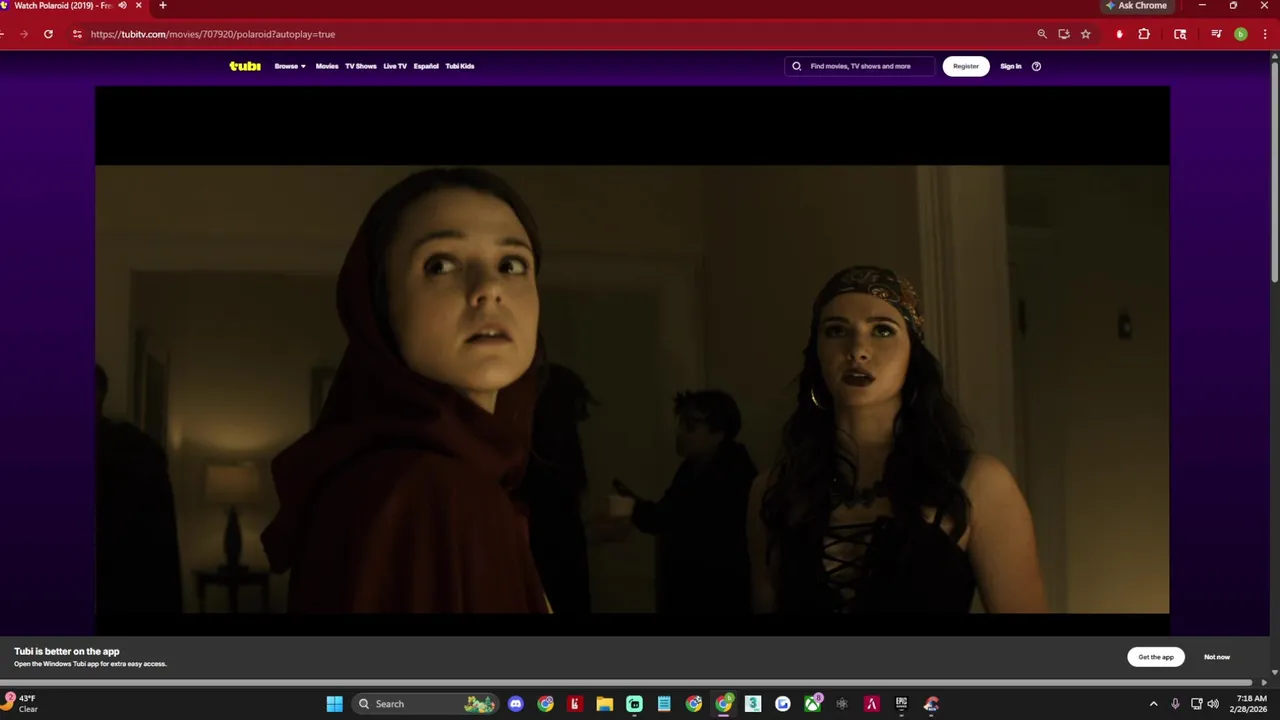Open the Movies section
1280x720 pixels.
pyautogui.click(x=327, y=66)
